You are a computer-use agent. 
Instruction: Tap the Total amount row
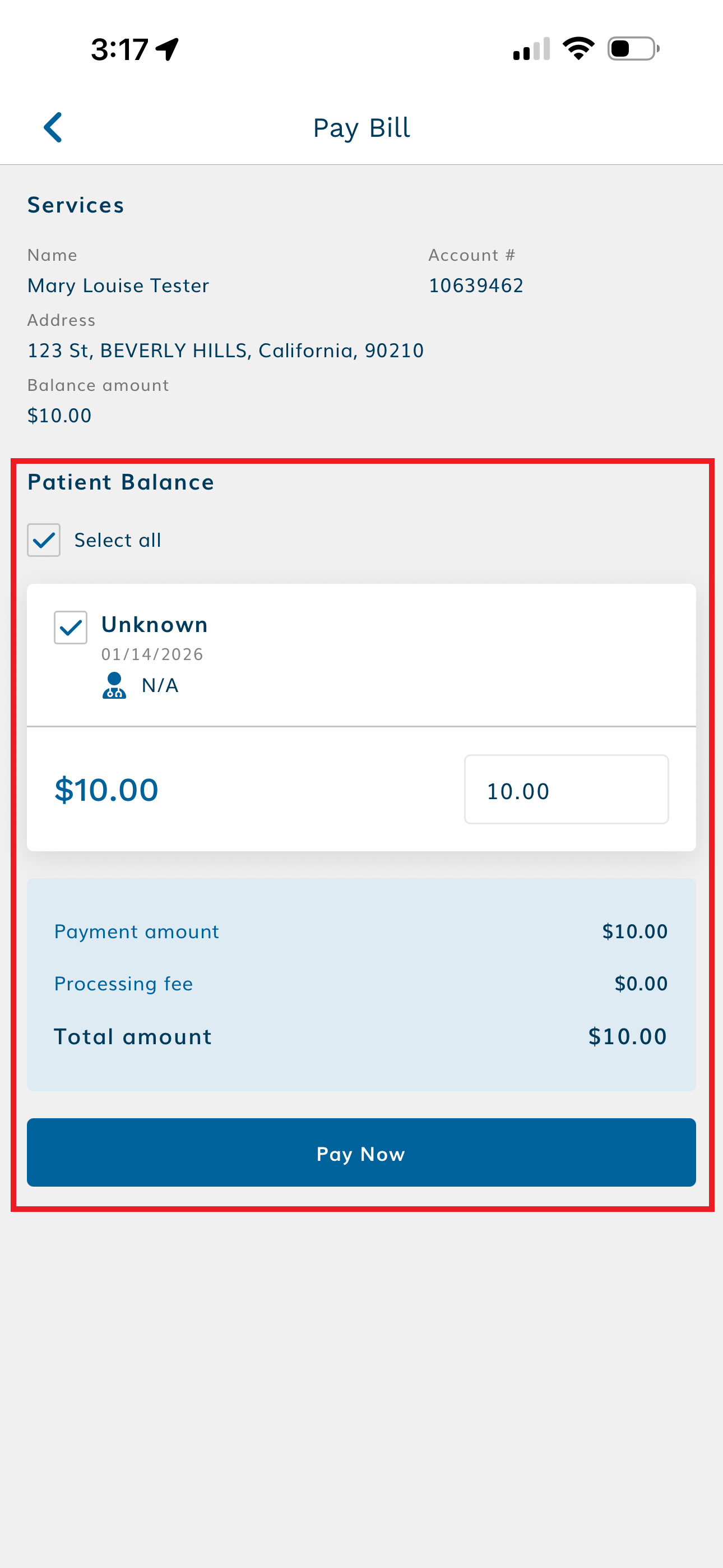[x=361, y=1036]
